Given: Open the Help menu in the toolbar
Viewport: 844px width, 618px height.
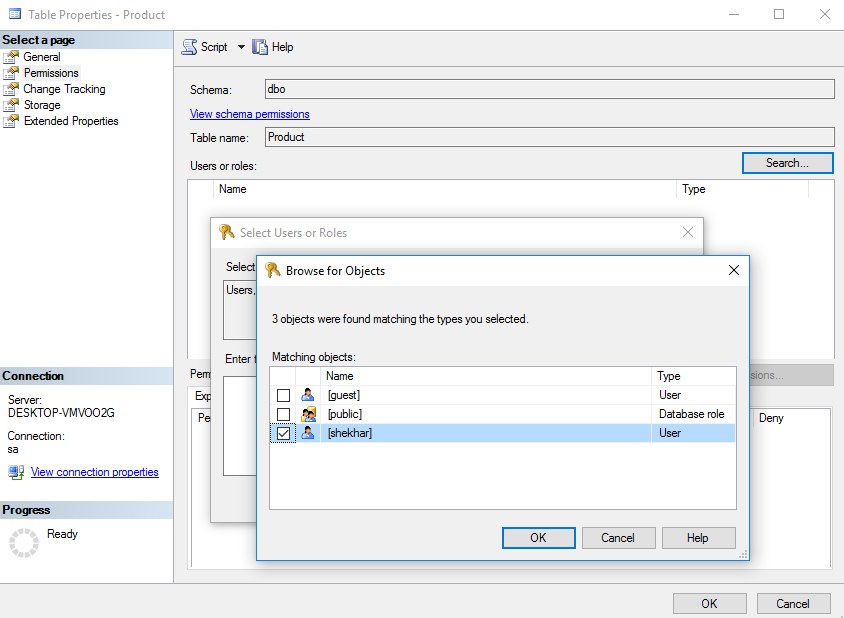Looking at the screenshot, I should tap(280, 46).
